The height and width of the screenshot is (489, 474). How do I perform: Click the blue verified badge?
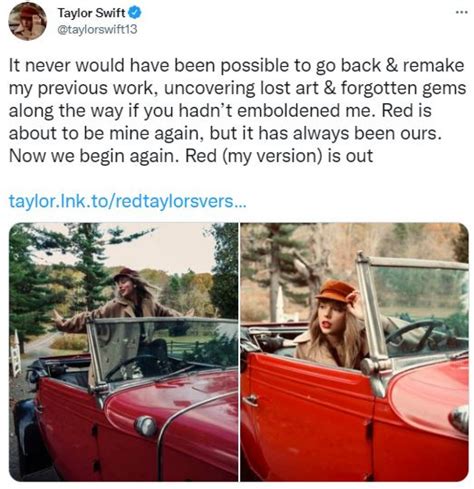135,13
